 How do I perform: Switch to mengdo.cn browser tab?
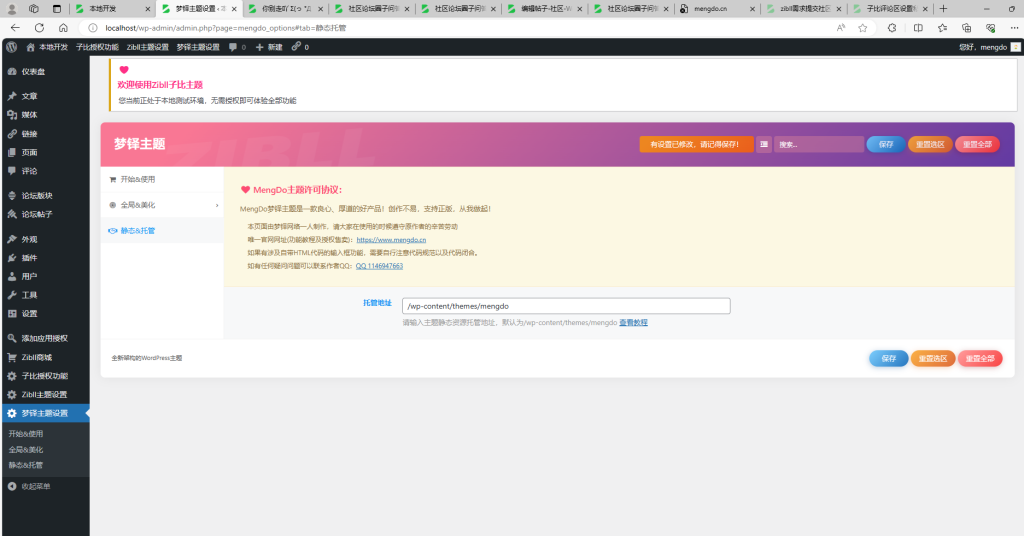pos(710,8)
